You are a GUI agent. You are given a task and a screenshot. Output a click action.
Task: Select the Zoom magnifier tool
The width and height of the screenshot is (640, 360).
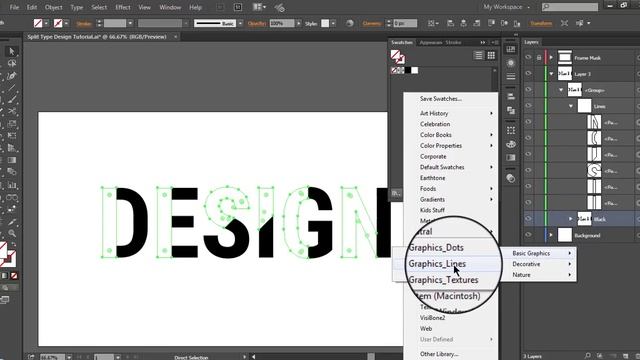click(x=12, y=233)
